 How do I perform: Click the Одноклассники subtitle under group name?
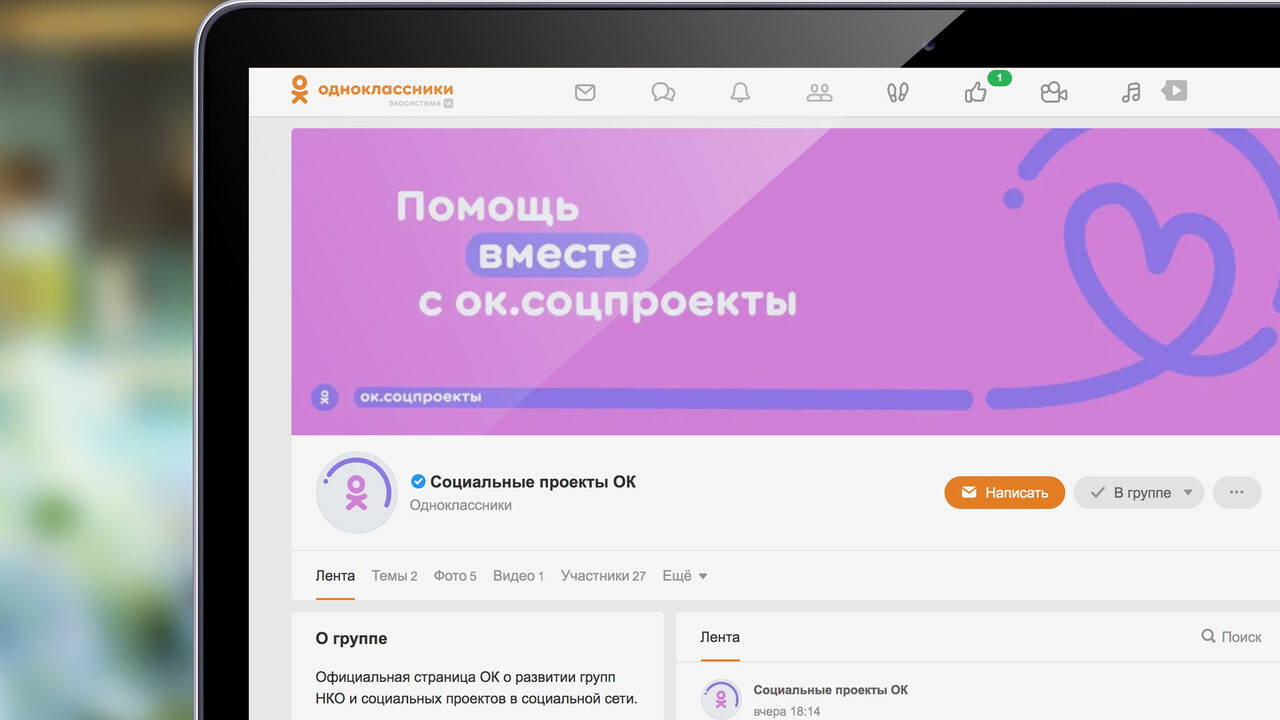[x=461, y=505]
